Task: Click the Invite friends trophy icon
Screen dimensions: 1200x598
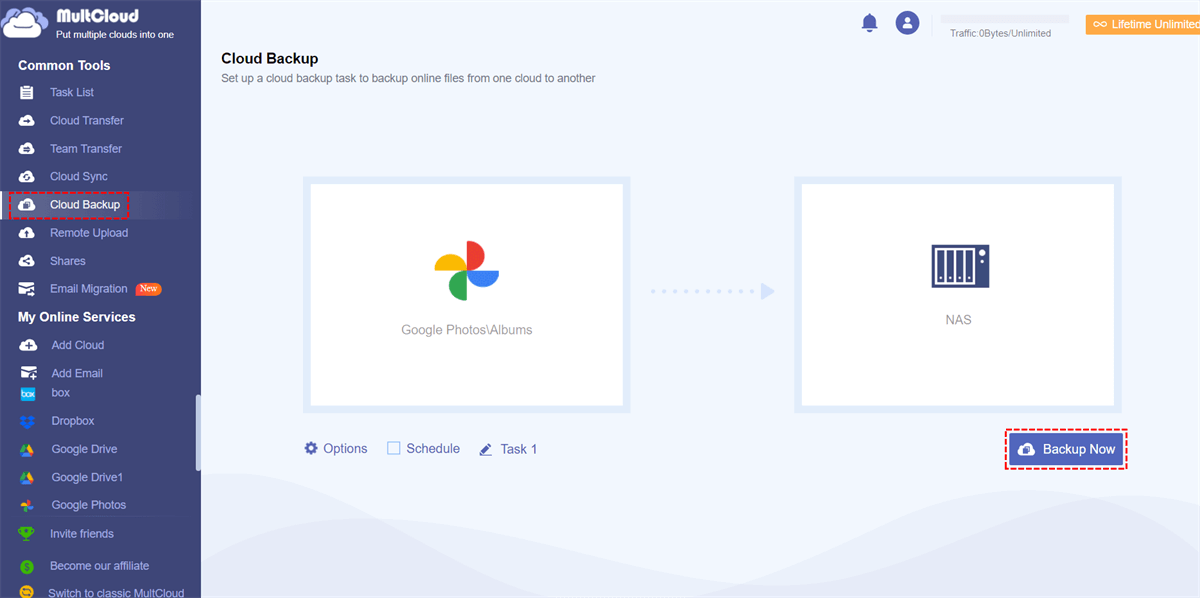Action: tap(27, 533)
